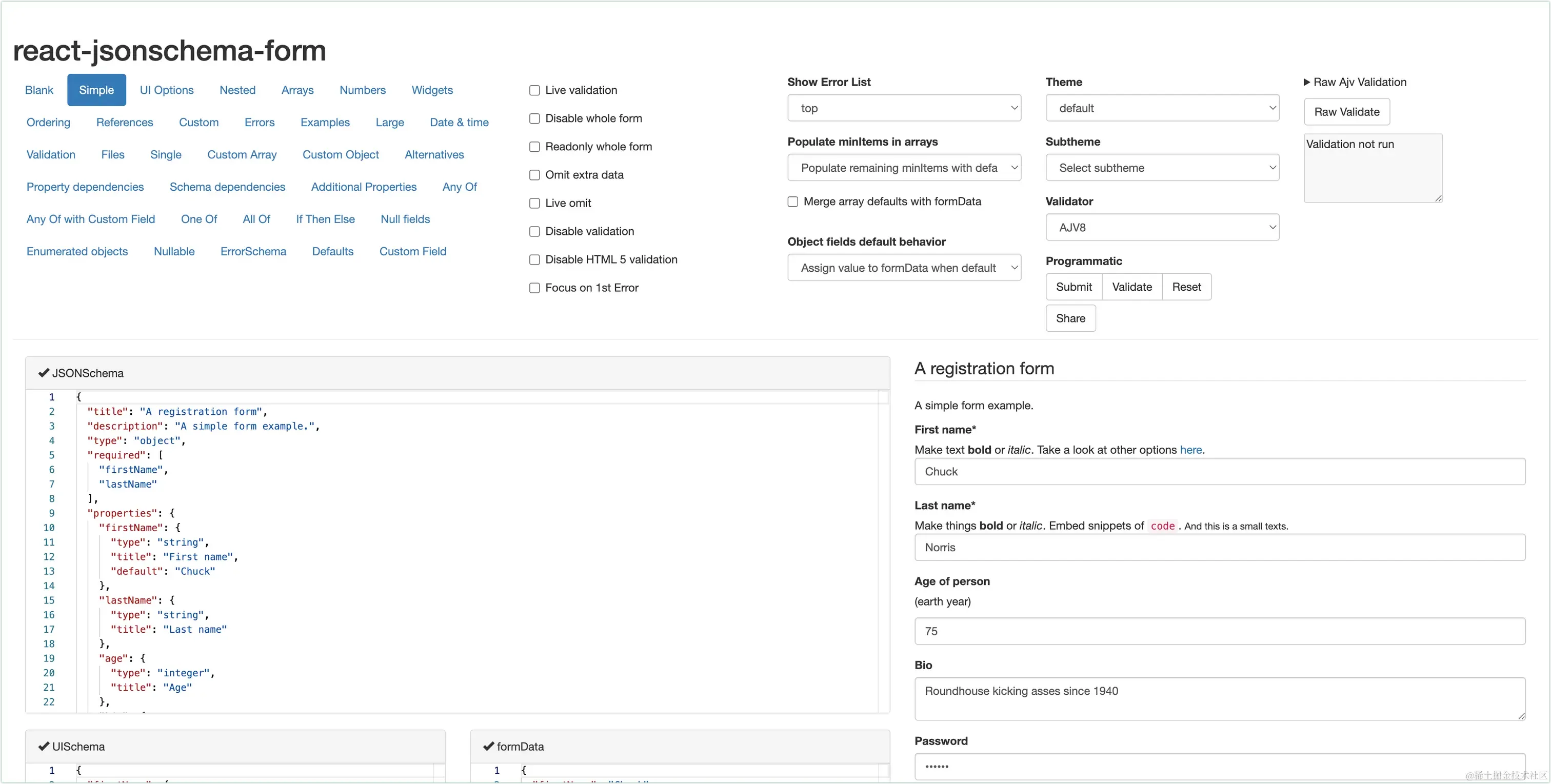Click line number 9 in JSONSchema editor
The image size is (1551, 784).
click(x=51, y=514)
